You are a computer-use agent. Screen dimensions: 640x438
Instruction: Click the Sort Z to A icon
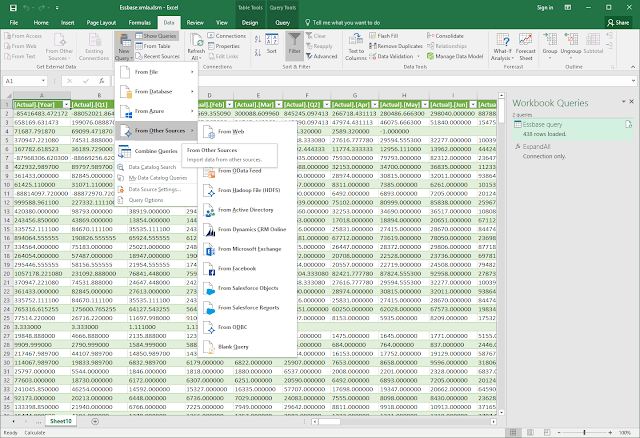[x=258, y=53]
